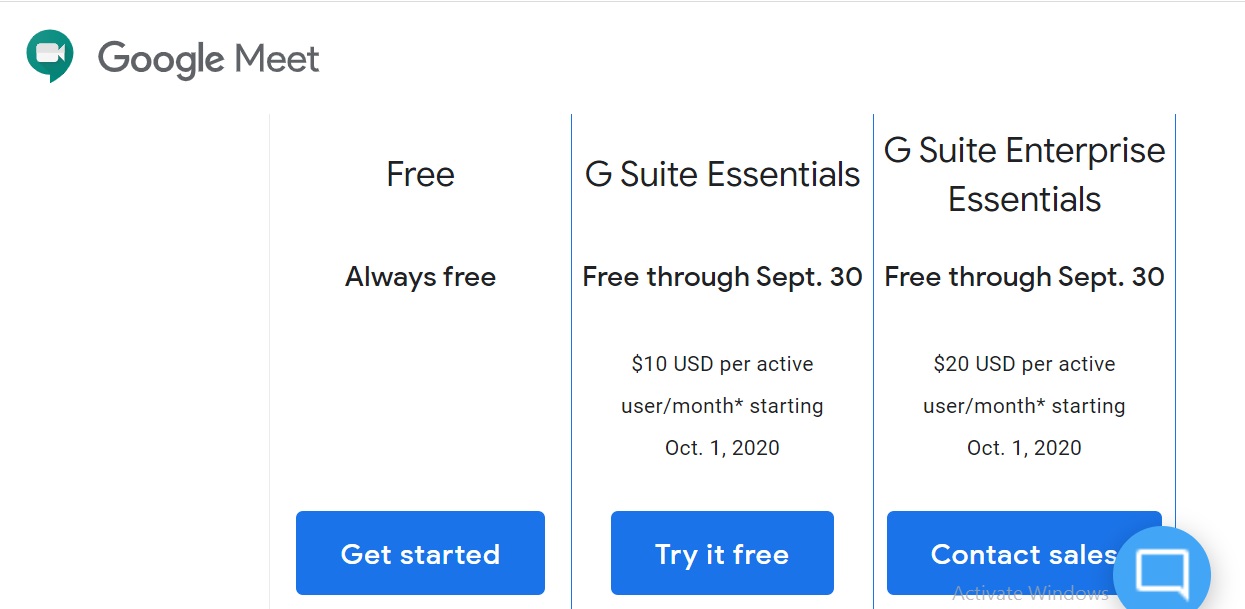Click user/month* starting in G Suite Essentials column

click(x=722, y=406)
